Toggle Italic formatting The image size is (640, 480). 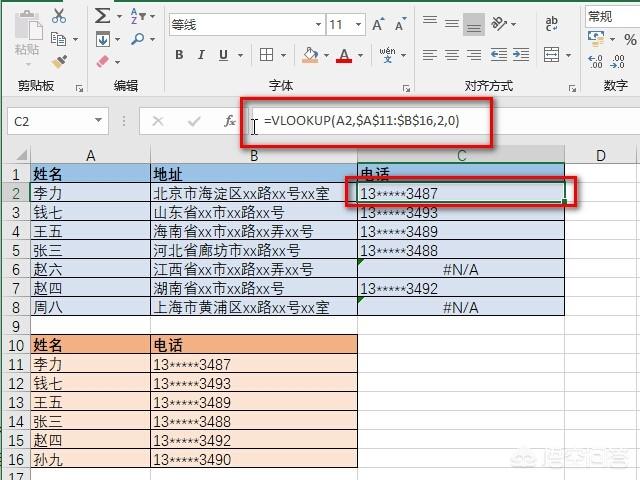pos(201,55)
